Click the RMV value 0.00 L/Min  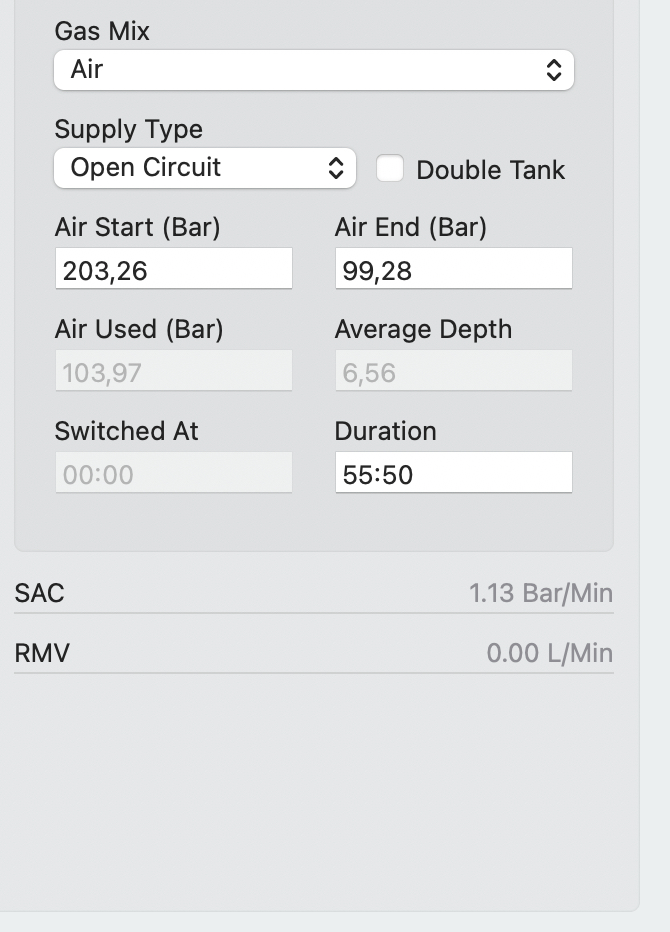(550, 653)
